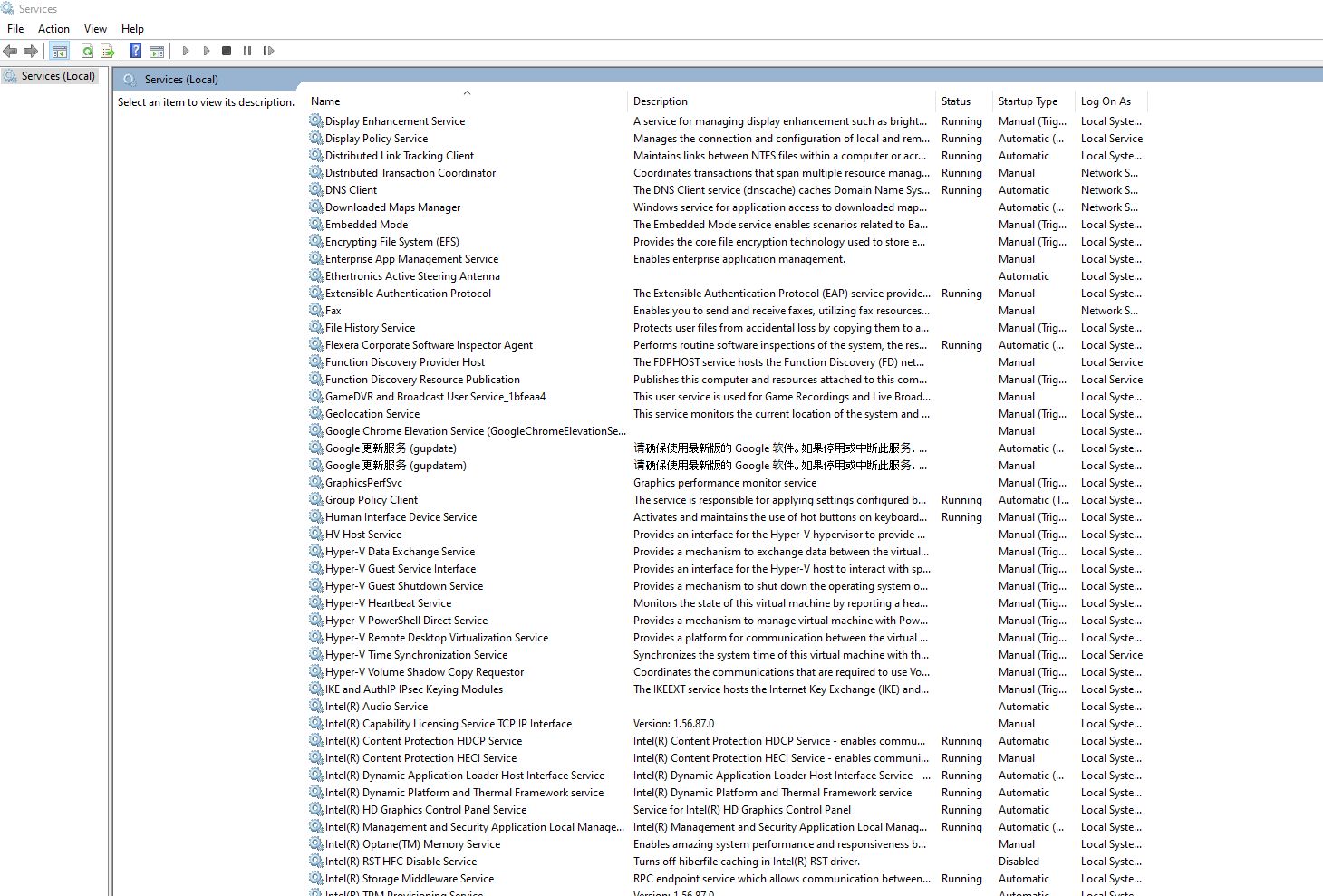Click the gear icon beside File History Service
1323x896 pixels.
click(x=316, y=328)
